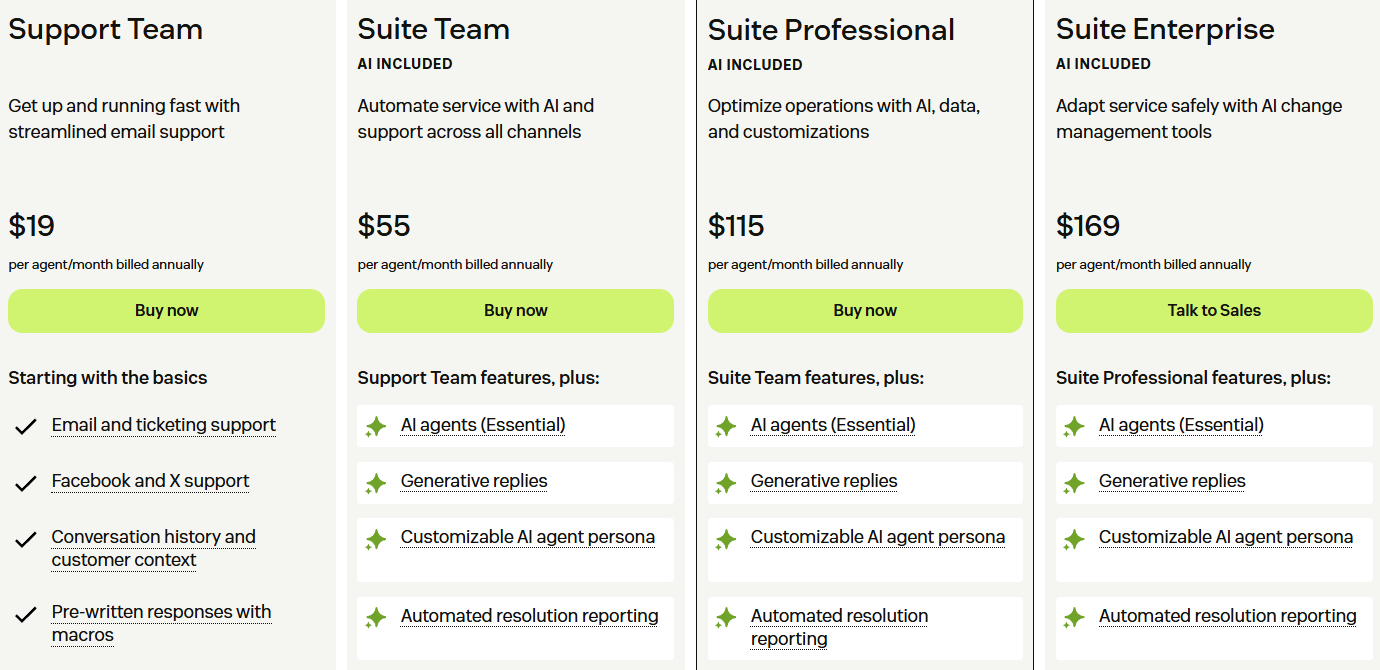
Task: Open Suite Professional AI agents (Essential) link
Action: [833, 425]
